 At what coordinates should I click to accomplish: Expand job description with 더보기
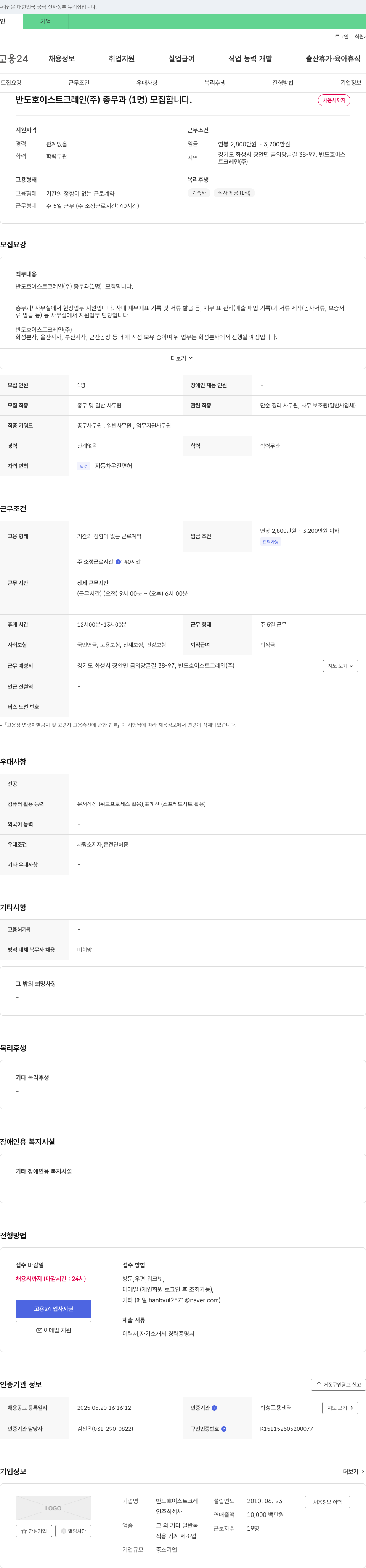[x=181, y=358]
